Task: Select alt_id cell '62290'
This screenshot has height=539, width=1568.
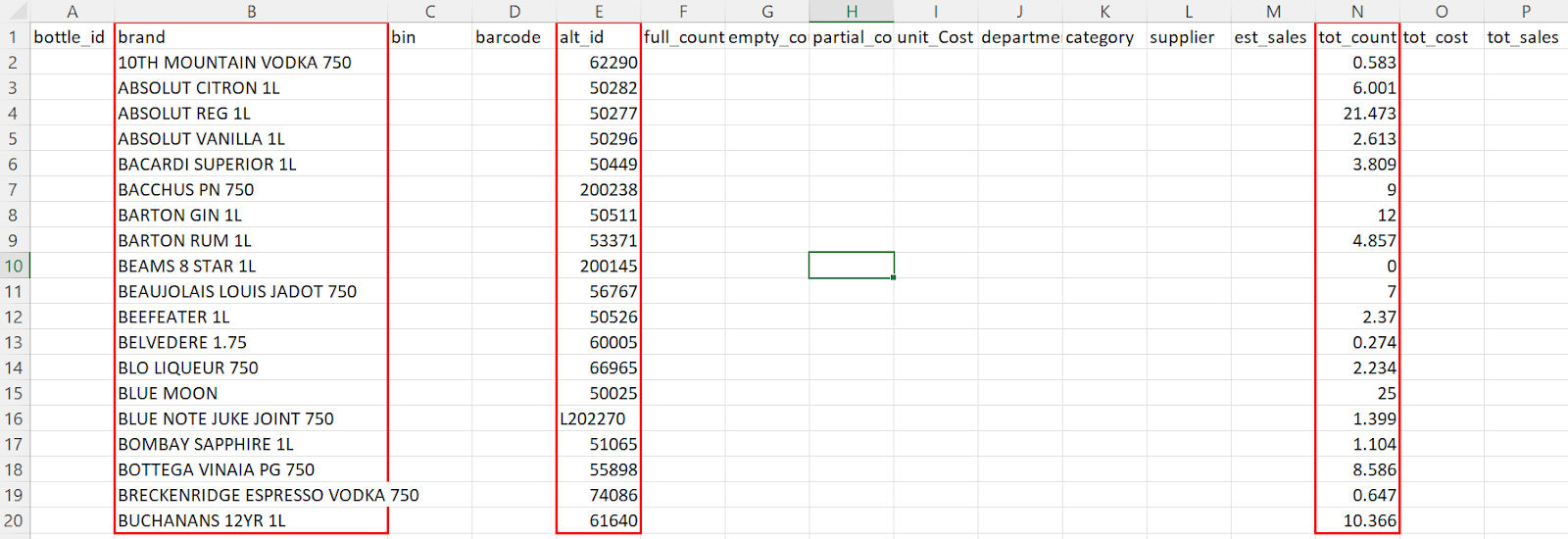Action: point(599,62)
